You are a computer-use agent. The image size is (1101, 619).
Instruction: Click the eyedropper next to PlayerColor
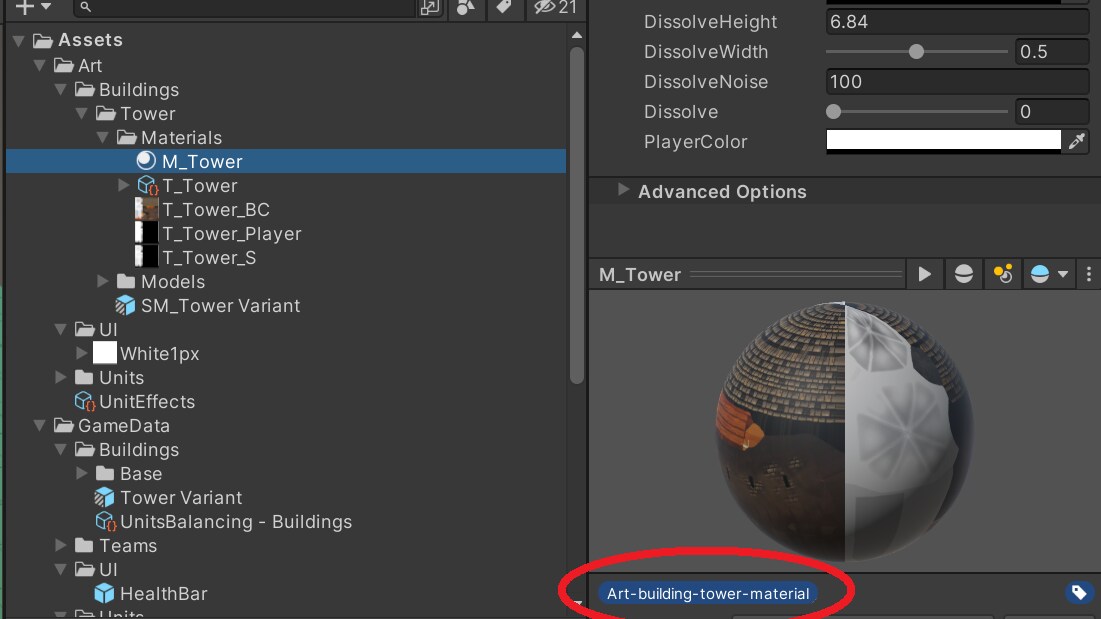(x=1076, y=142)
